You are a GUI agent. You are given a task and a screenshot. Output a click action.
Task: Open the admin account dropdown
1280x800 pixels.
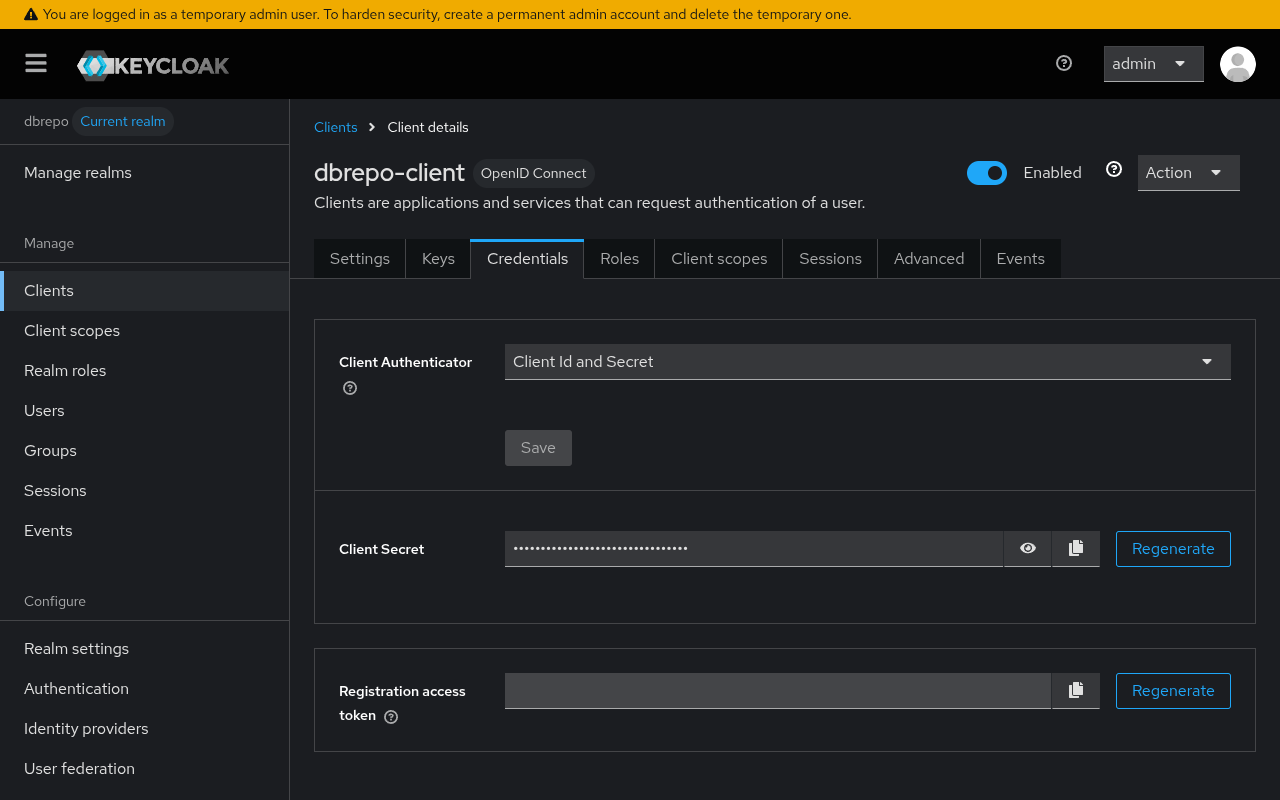click(1153, 63)
